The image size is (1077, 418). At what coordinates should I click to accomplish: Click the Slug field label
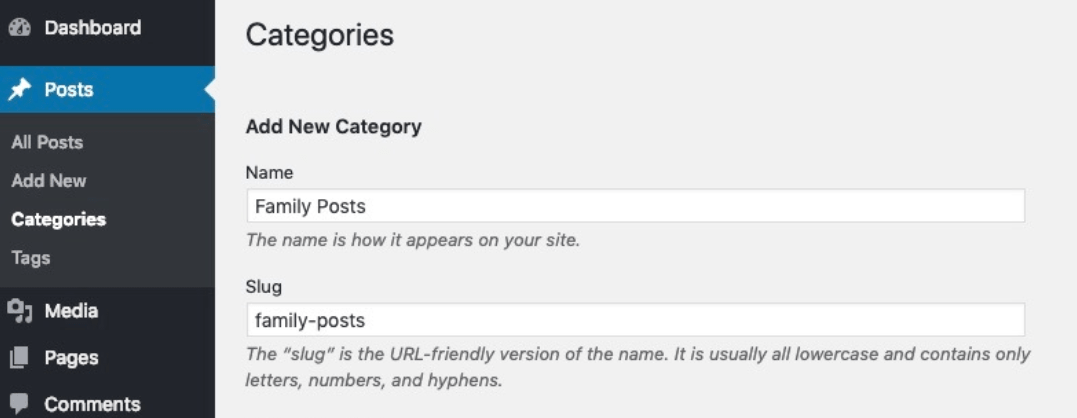264,287
